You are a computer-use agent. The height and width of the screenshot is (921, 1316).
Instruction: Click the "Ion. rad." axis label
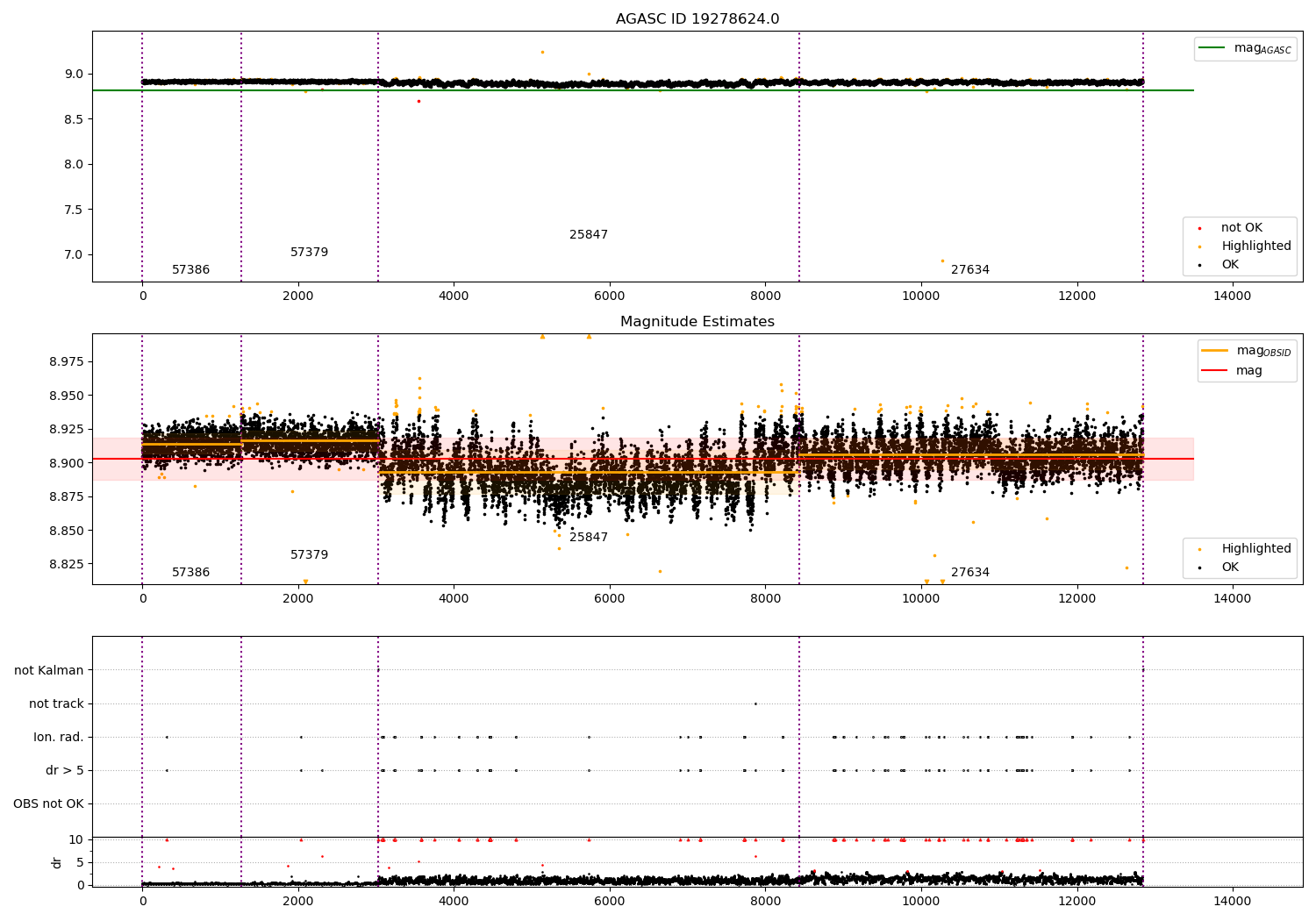click(59, 737)
